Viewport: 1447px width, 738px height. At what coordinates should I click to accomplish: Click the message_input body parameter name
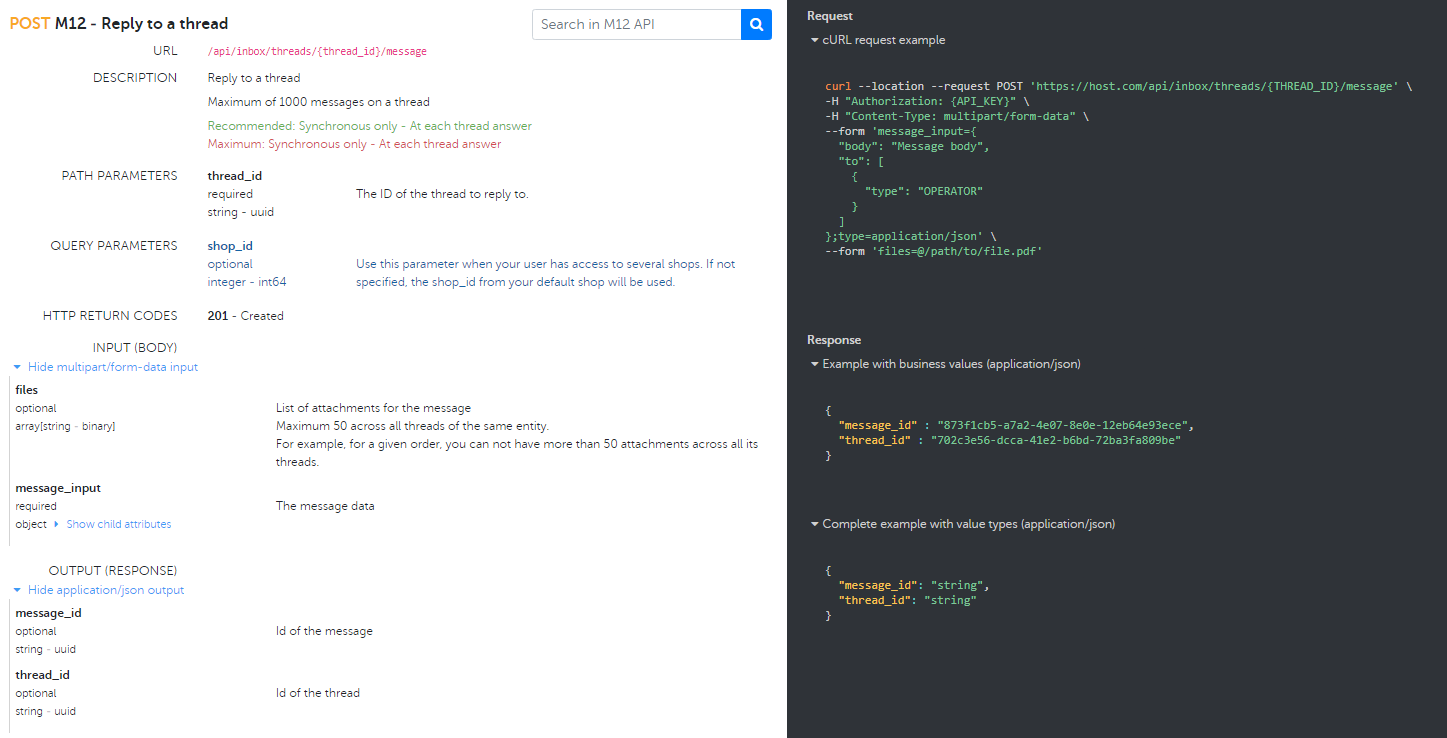58,488
